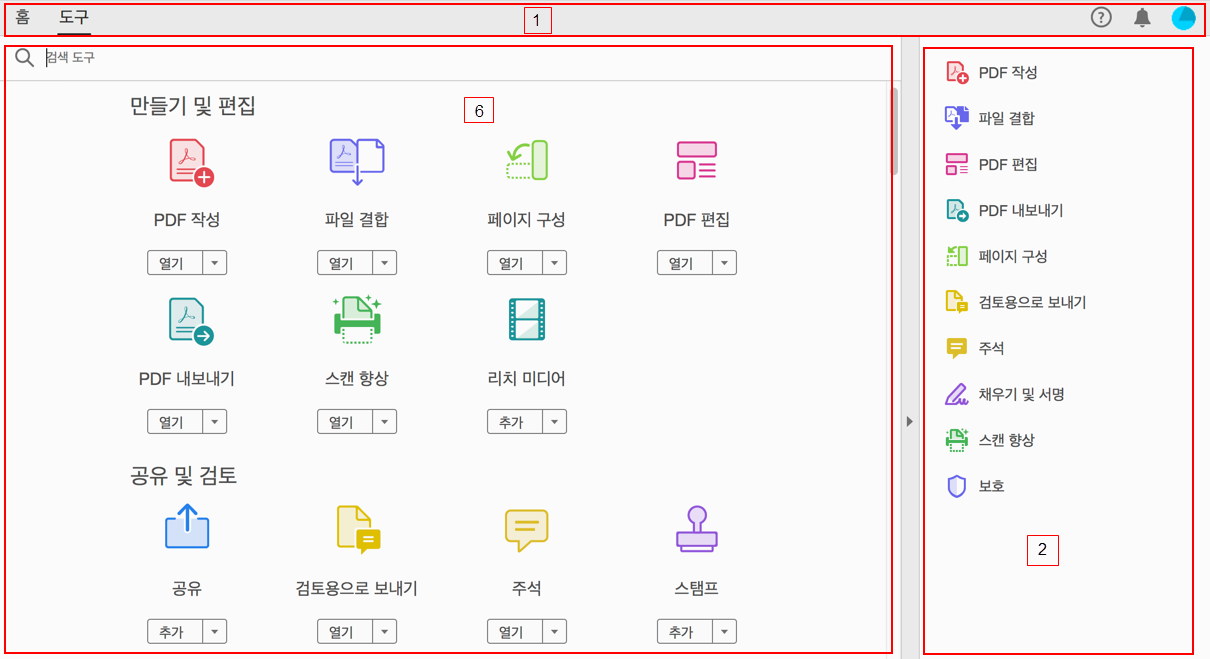Click the help question mark icon
Screen dimensions: 1210x659
[x=1101, y=17]
